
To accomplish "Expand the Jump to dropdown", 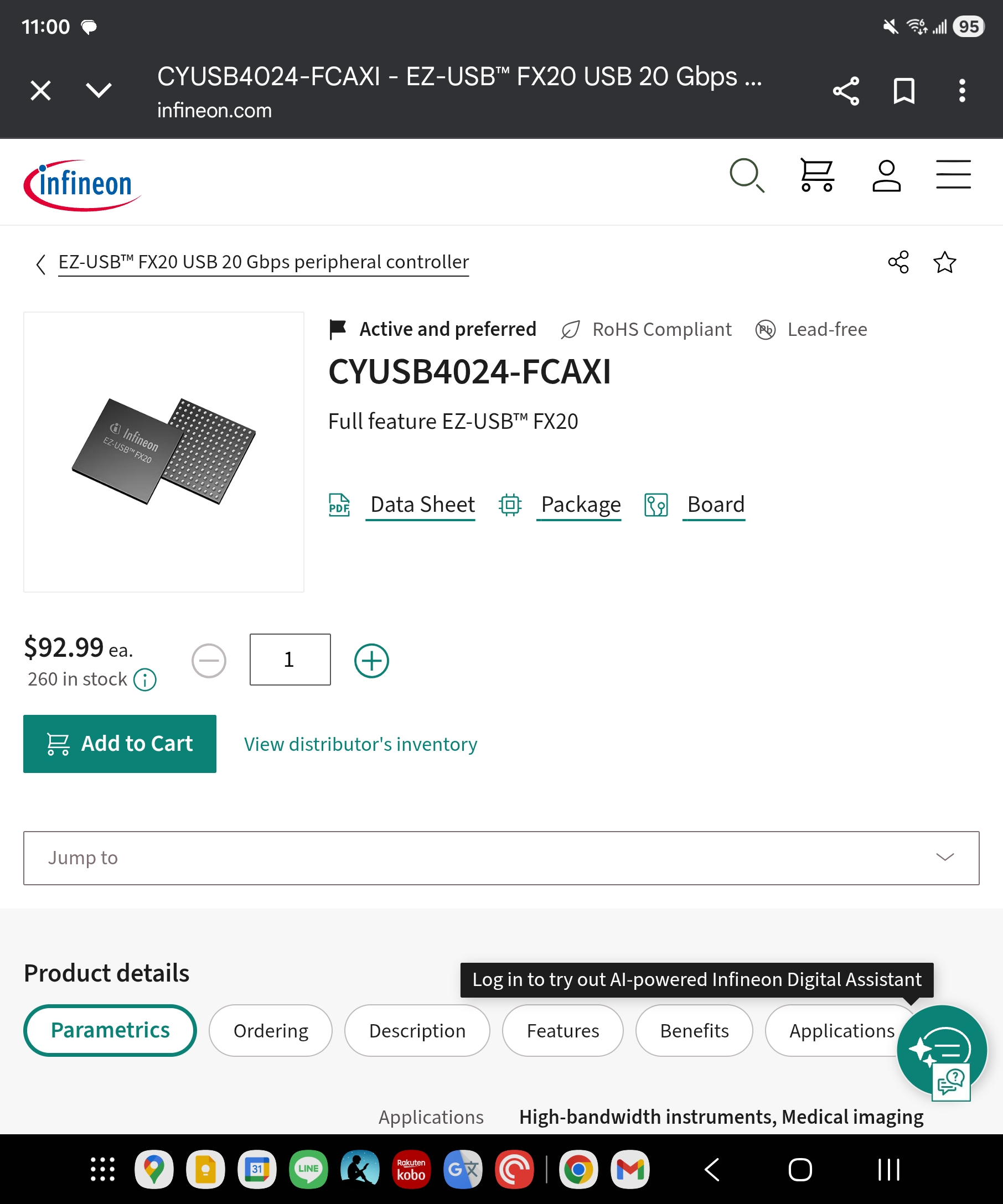I will (x=501, y=858).
